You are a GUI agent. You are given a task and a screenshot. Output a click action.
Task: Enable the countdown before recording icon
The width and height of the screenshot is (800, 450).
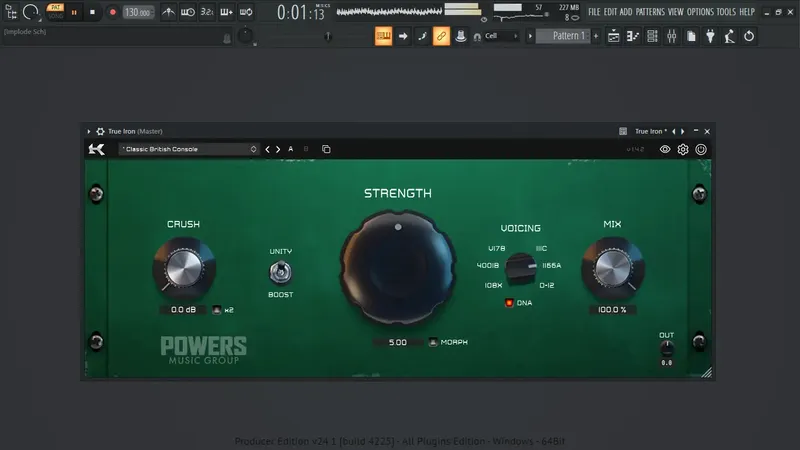pyautogui.click(x=207, y=12)
